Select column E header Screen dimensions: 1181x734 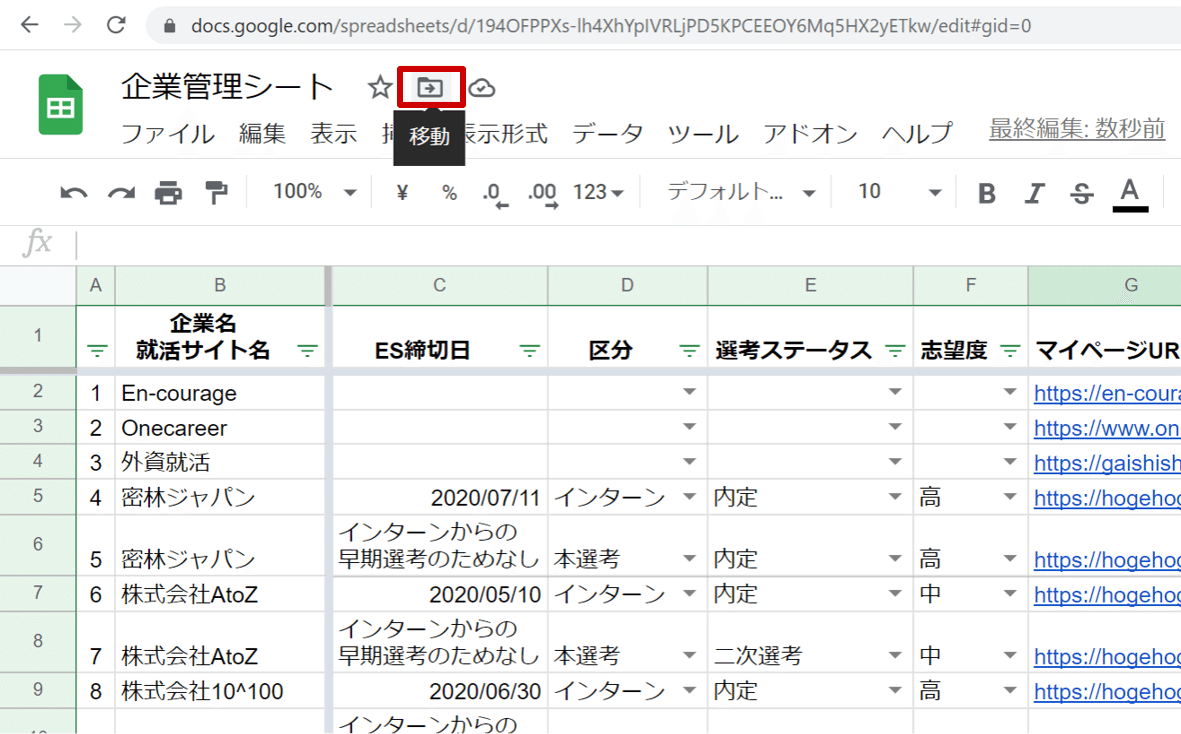coord(810,285)
